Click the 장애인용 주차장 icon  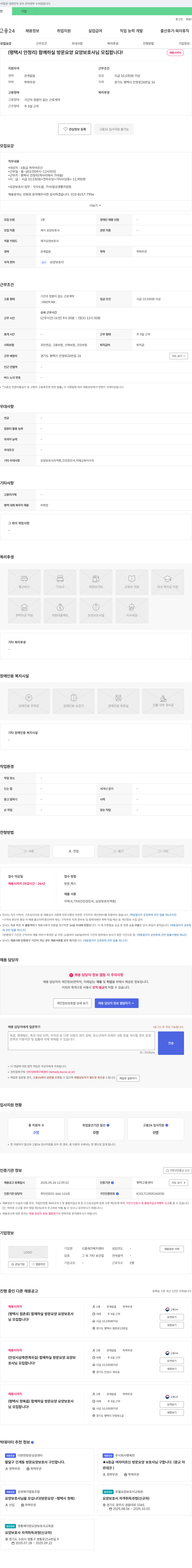[29, 701]
